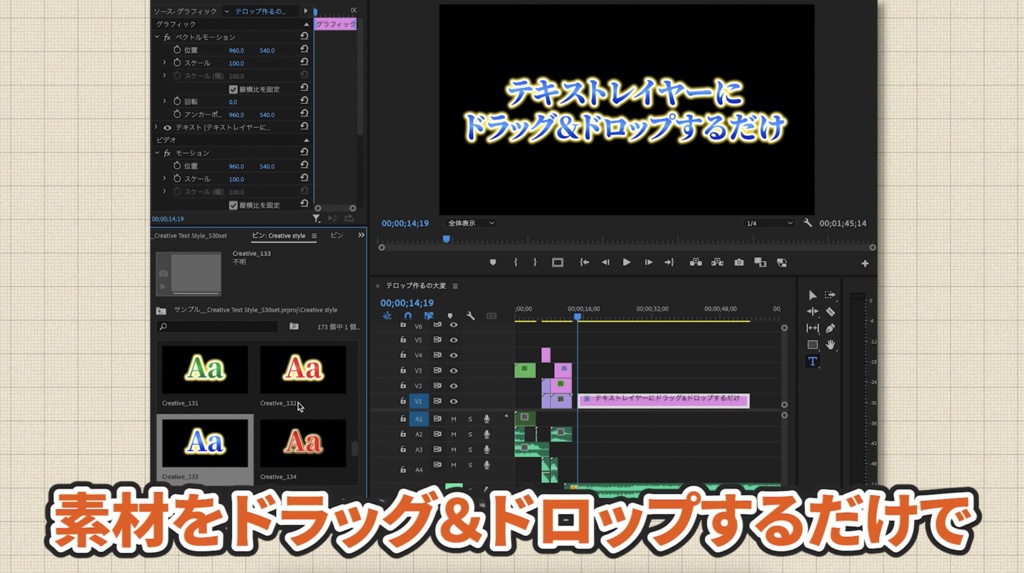Expand the Text layer effect
Viewport: 1024px width, 573px height.
(157, 127)
